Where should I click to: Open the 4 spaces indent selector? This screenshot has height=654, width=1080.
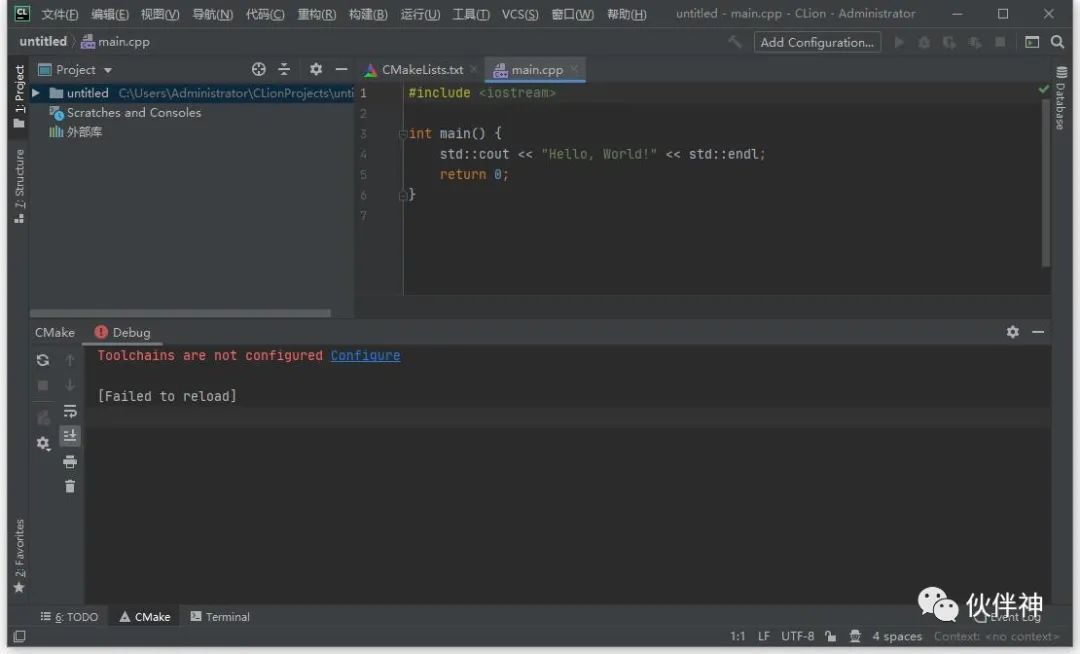coord(897,636)
